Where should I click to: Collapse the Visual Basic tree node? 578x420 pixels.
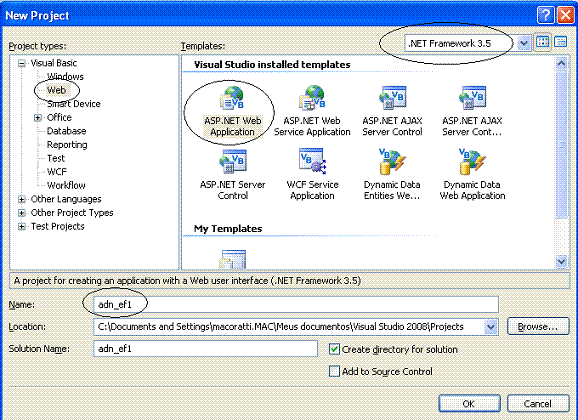pos(22,63)
